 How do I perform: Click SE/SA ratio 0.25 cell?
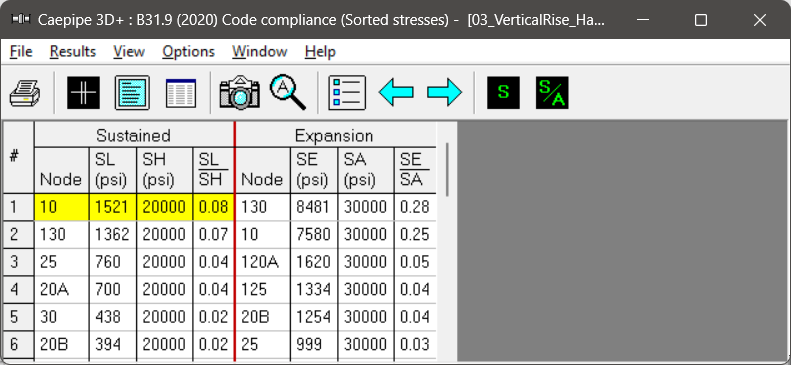[x=415, y=234]
